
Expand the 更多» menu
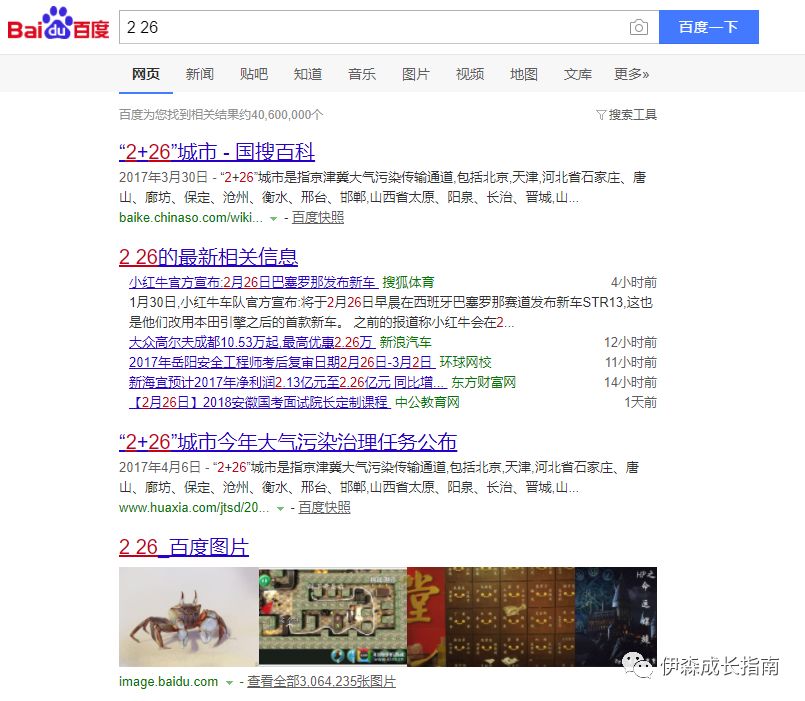(631, 74)
